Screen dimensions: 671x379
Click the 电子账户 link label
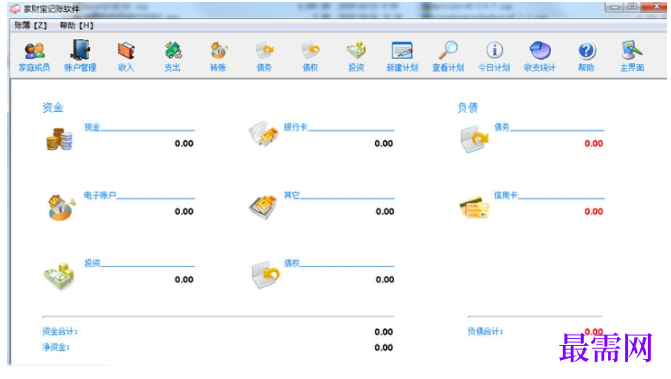point(100,195)
